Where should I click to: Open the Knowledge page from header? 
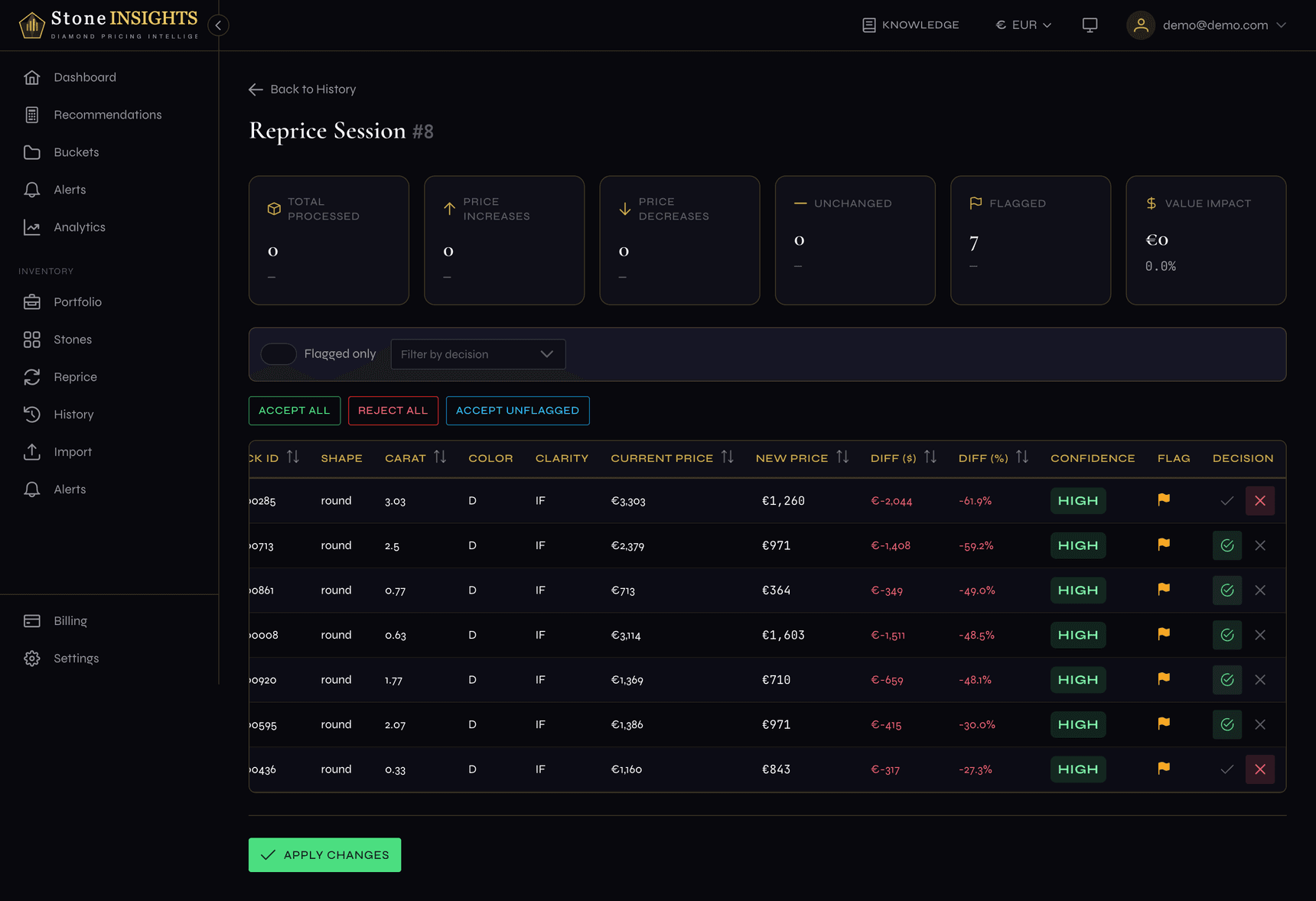pos(910,25)
